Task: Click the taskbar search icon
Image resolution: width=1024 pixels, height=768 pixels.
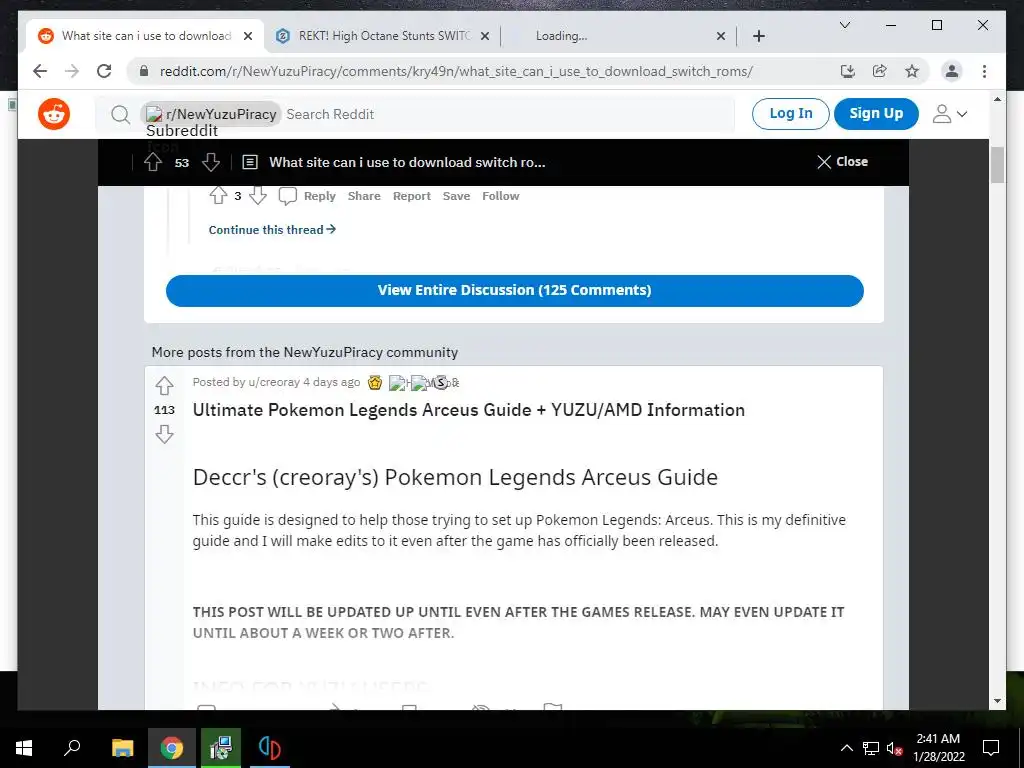Action: coord(72,748)
